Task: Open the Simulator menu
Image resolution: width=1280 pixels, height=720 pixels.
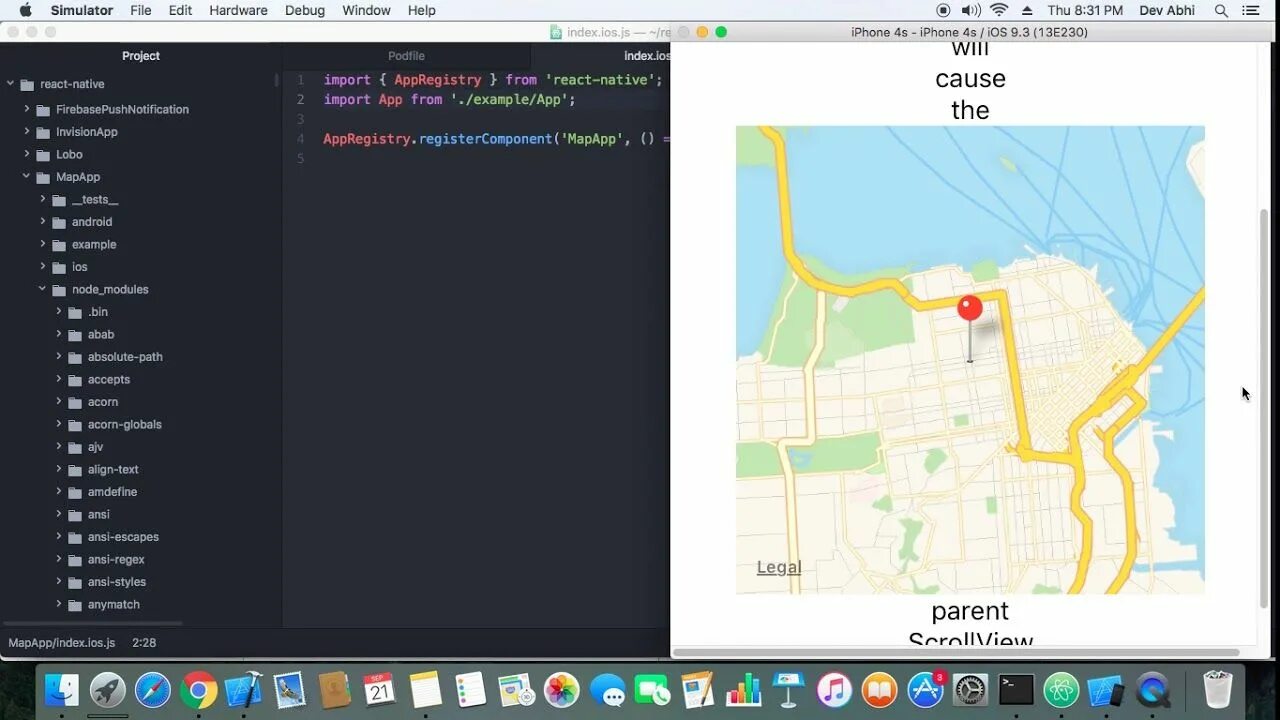Action: pyautogui.click(x=81, y=10)
